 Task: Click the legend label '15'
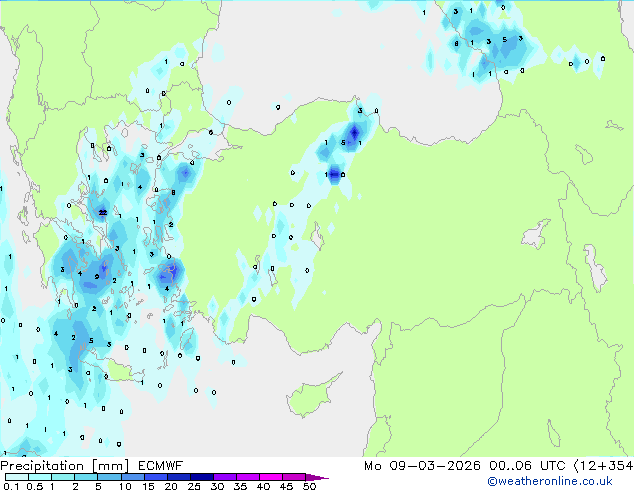point(148,486)
